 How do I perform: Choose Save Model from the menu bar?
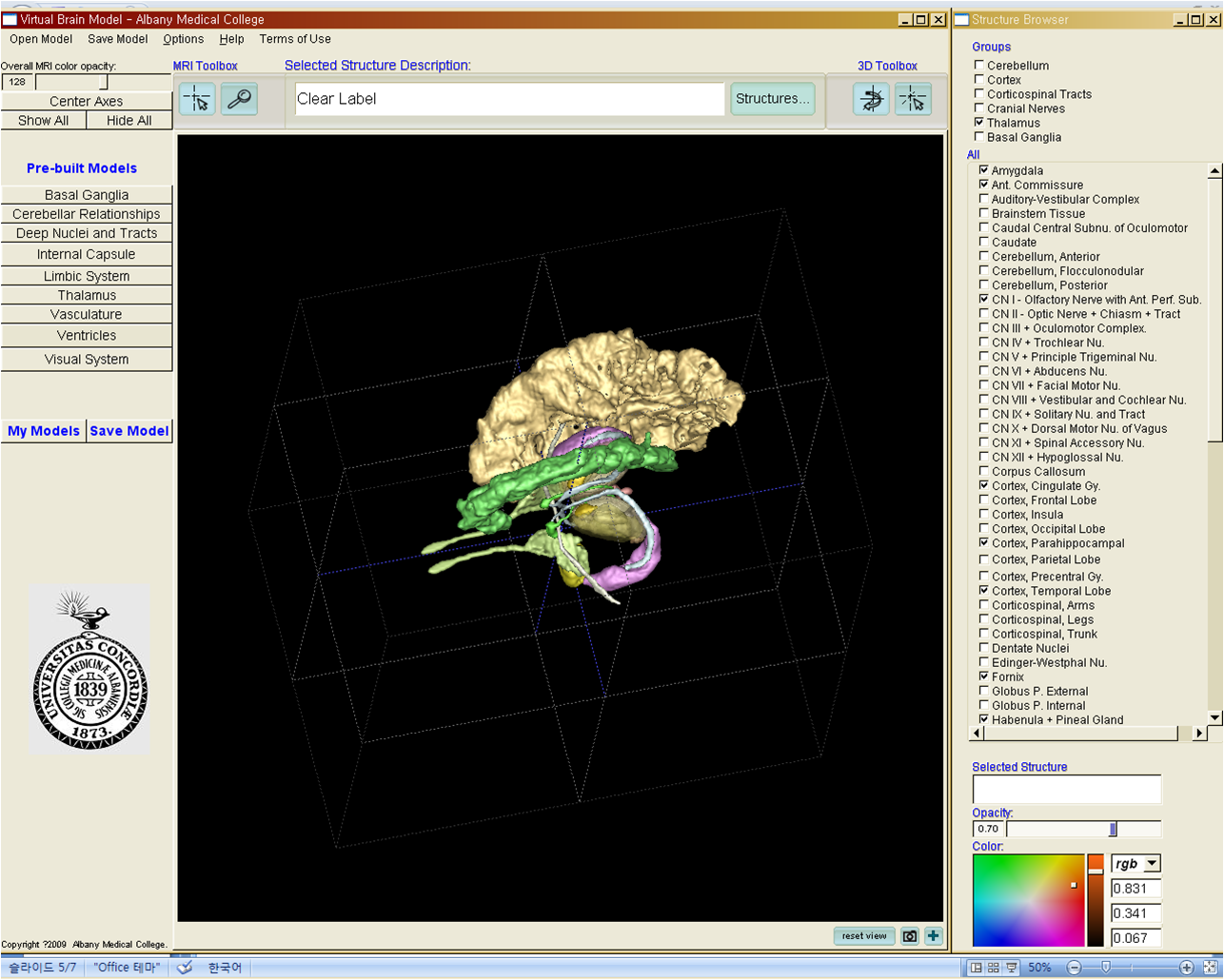(x=117, y=39)
